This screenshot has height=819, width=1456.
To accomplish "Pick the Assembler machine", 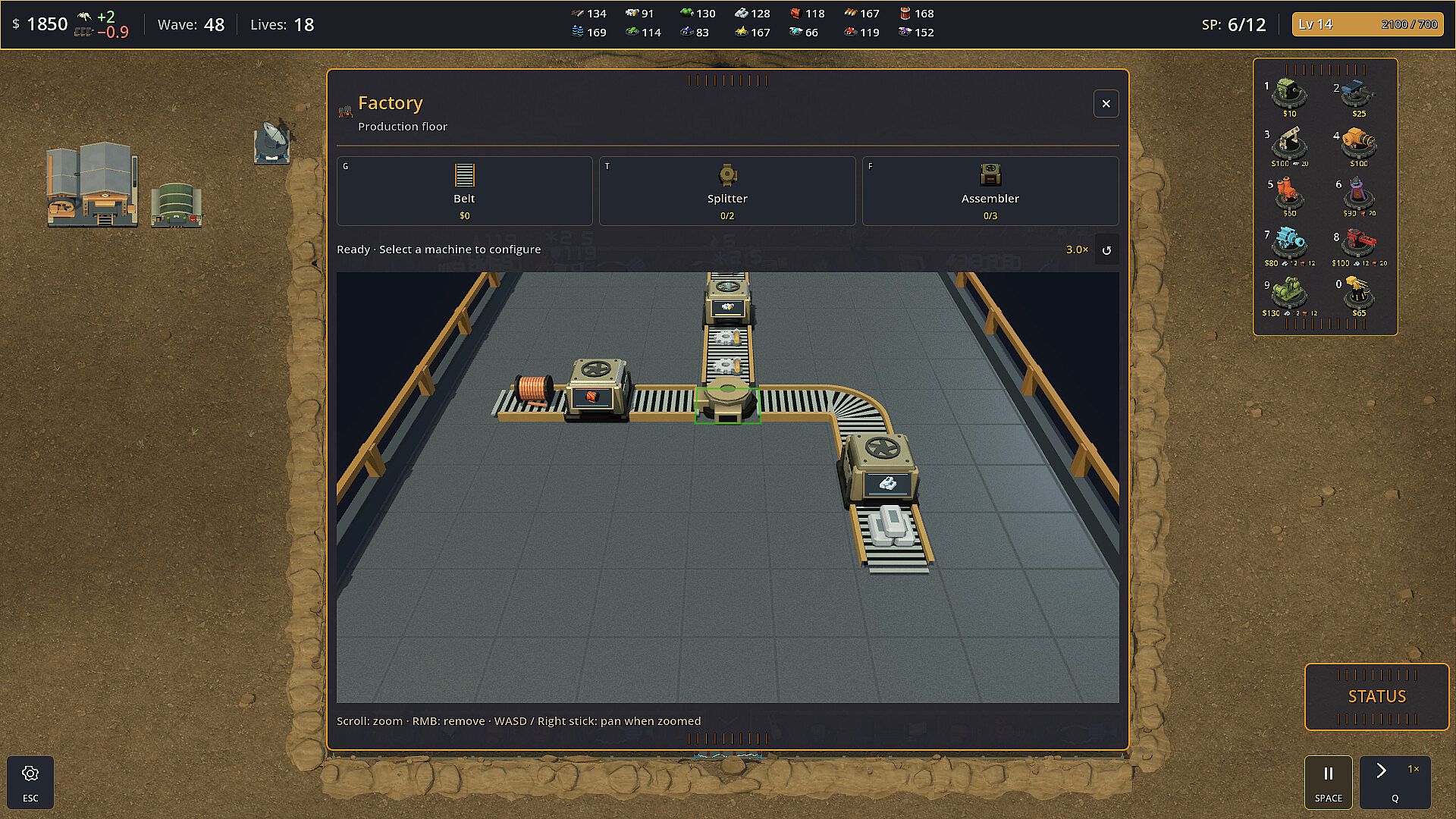I will 990,191.
